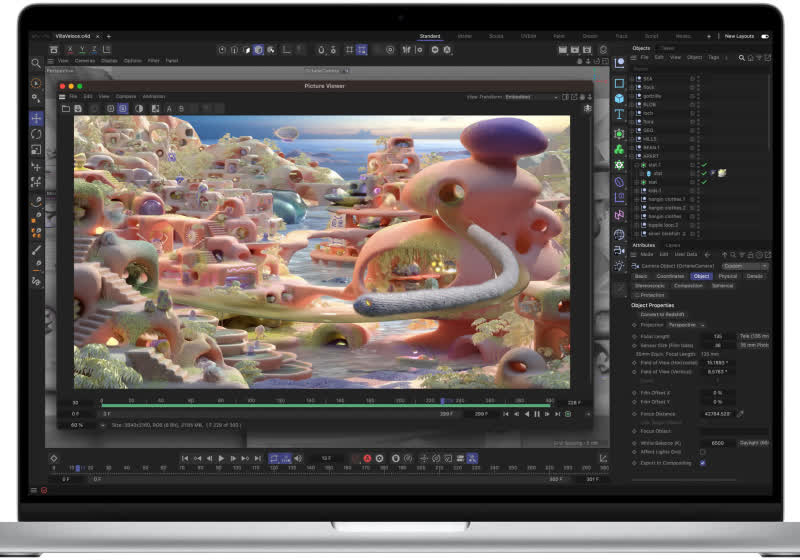
Task: Open the Daylight white balance preset dropdown
Action: pyautogui.click(x=753, y=442)
